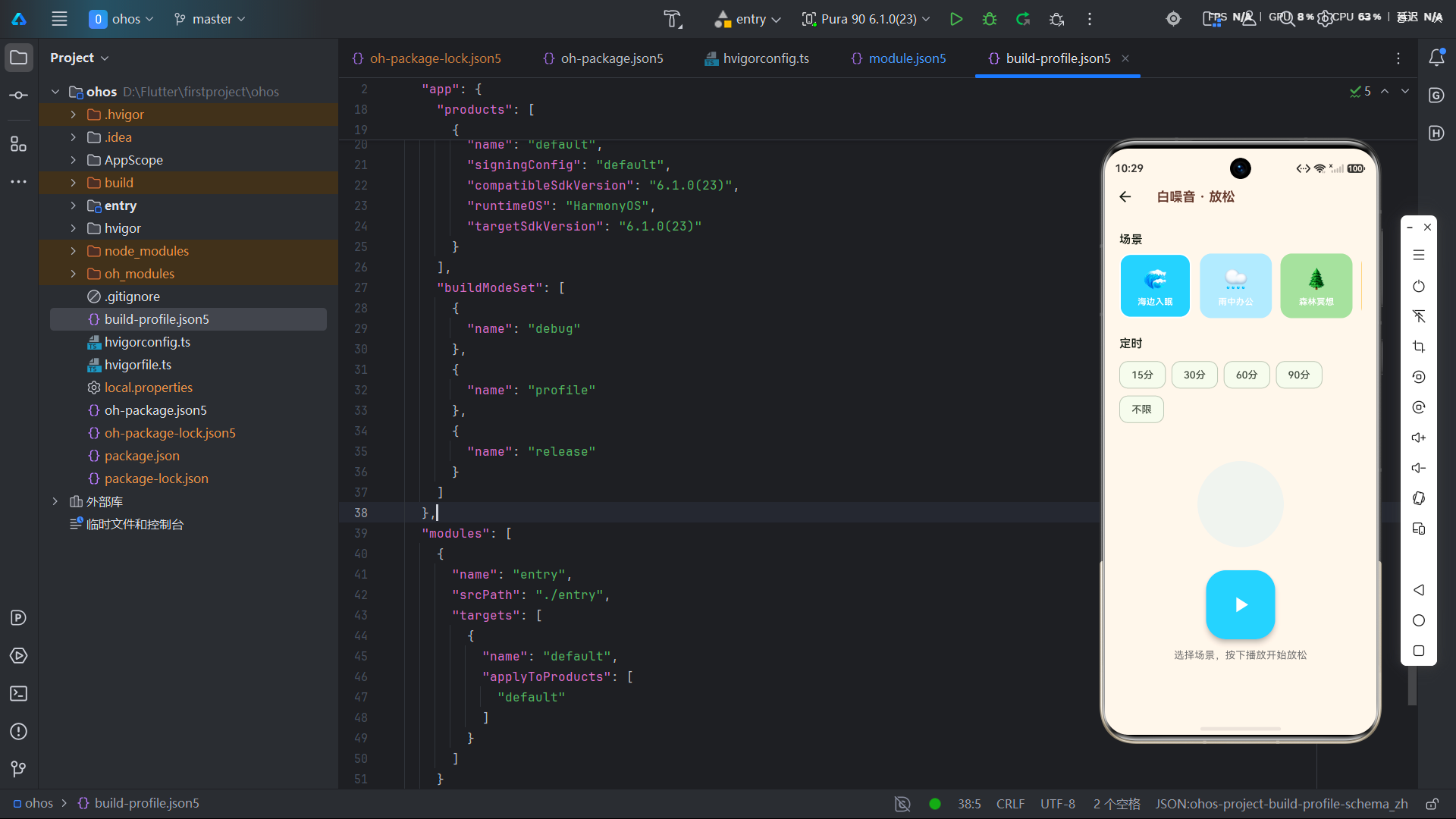Switch to the hvigorconfig.ts tab

[x=757, y=58]
